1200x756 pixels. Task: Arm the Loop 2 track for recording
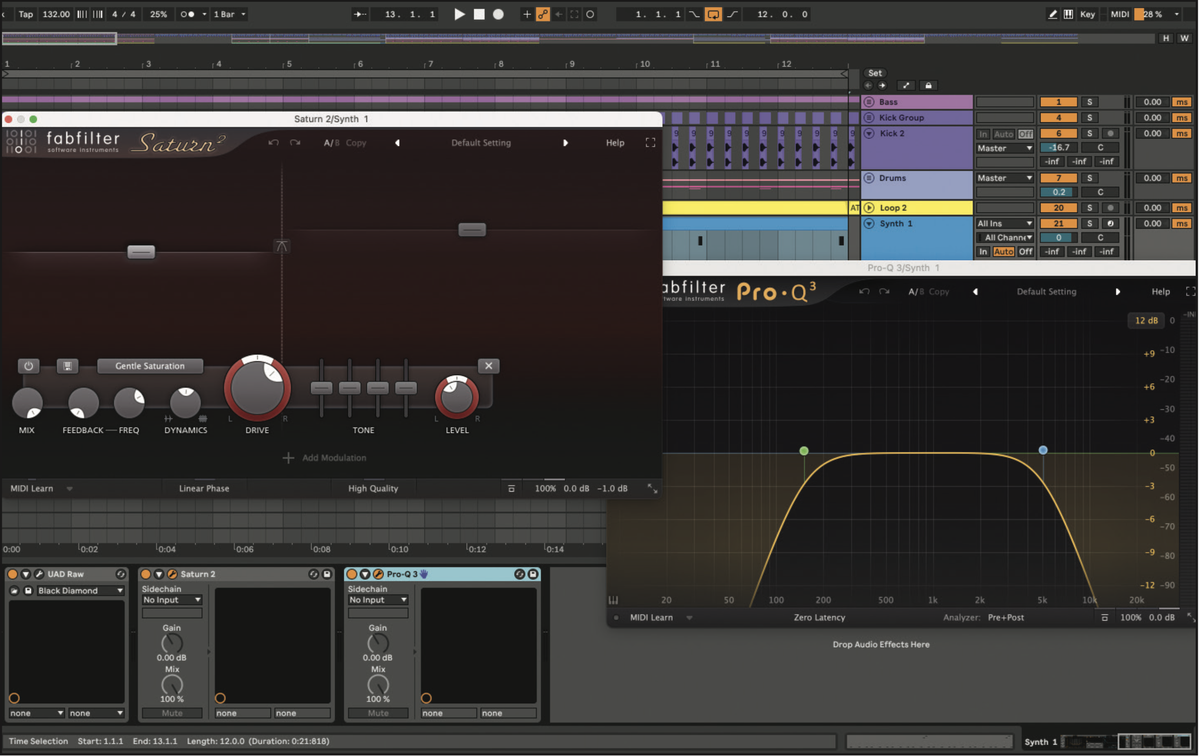(1110, 208)
